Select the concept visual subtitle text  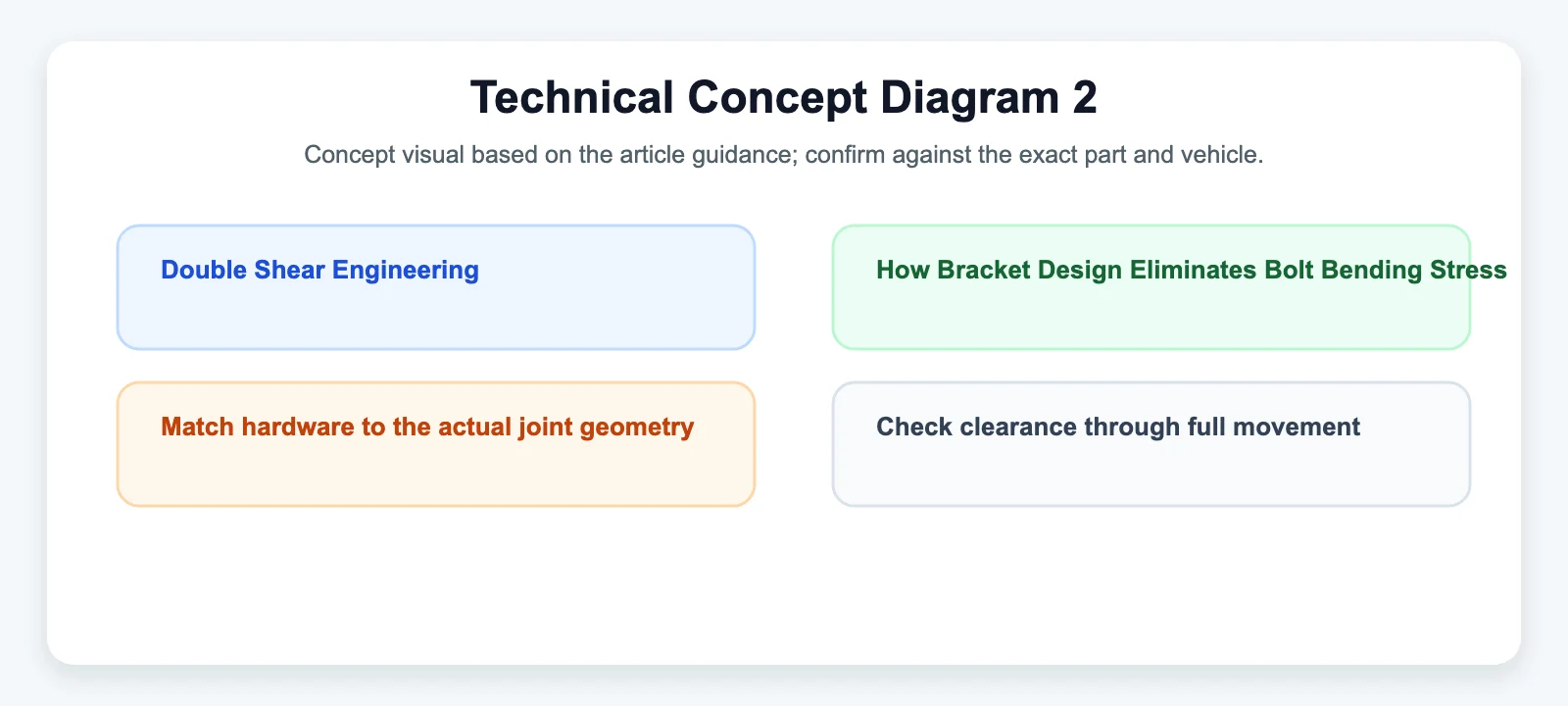[x=784, y=155]
